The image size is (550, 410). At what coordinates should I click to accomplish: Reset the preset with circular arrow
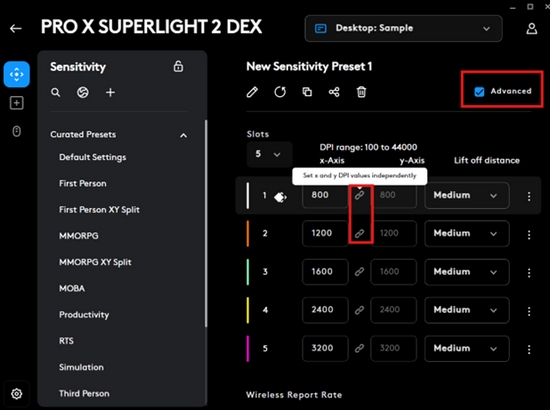point(280,92)
